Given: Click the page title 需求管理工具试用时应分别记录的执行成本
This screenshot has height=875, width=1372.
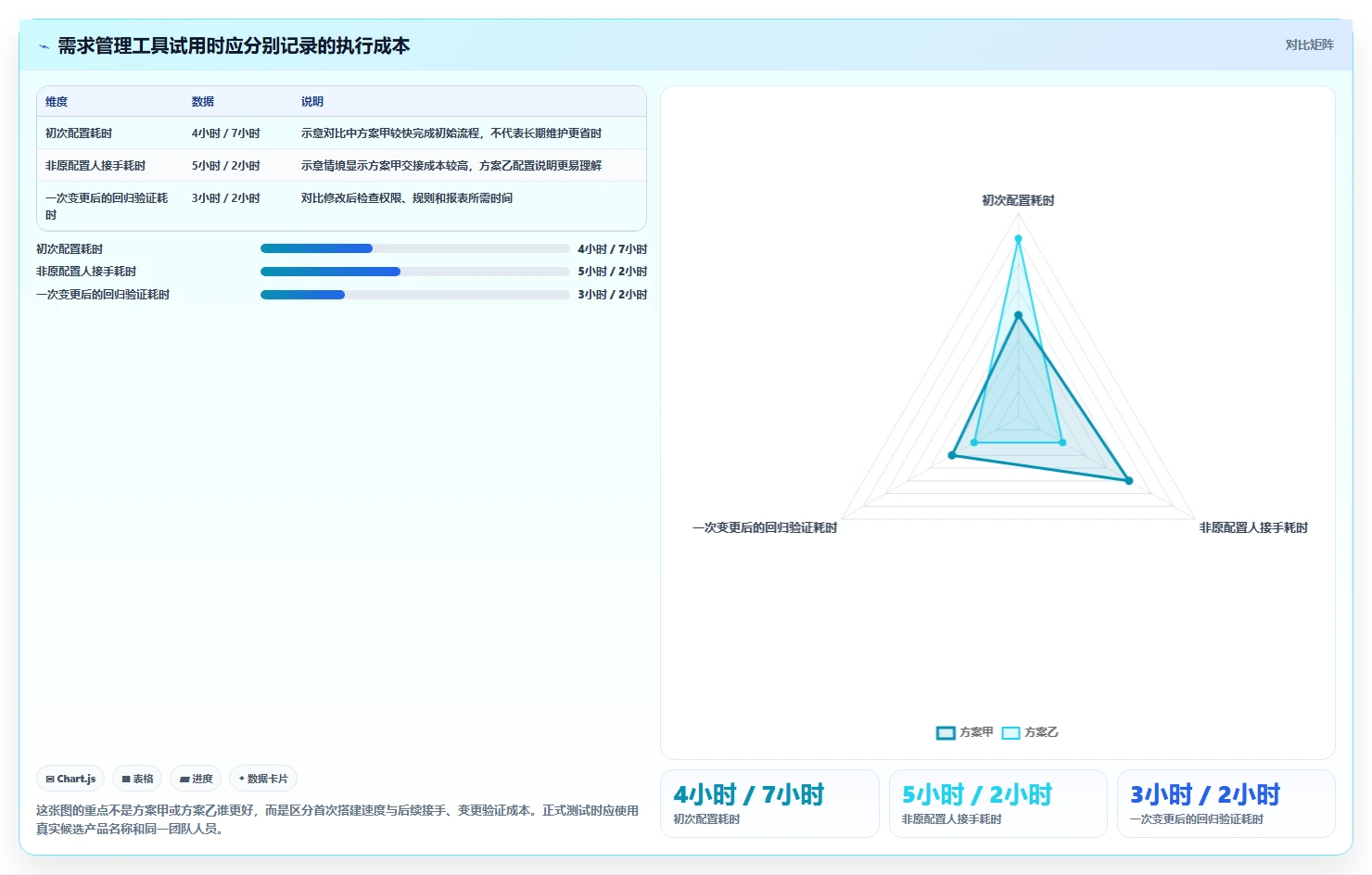Looking at the screenshot, I should pyautogui.click(x=234, y=46).
